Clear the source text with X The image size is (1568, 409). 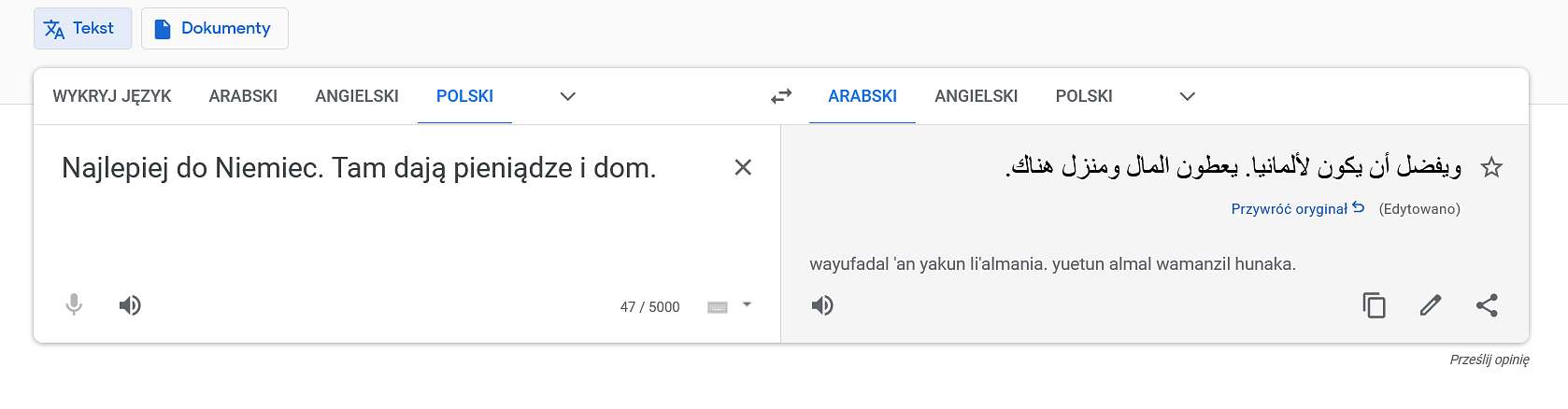743,167
